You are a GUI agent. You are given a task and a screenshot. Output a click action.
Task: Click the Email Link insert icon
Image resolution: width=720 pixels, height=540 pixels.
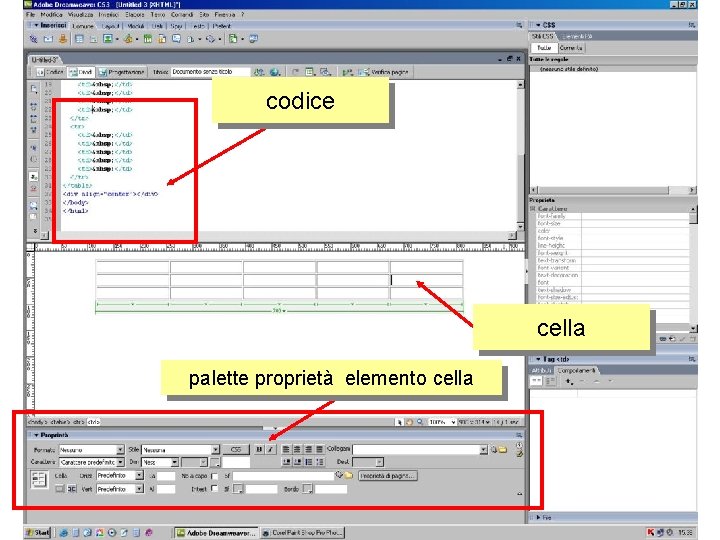click(48, 39)
